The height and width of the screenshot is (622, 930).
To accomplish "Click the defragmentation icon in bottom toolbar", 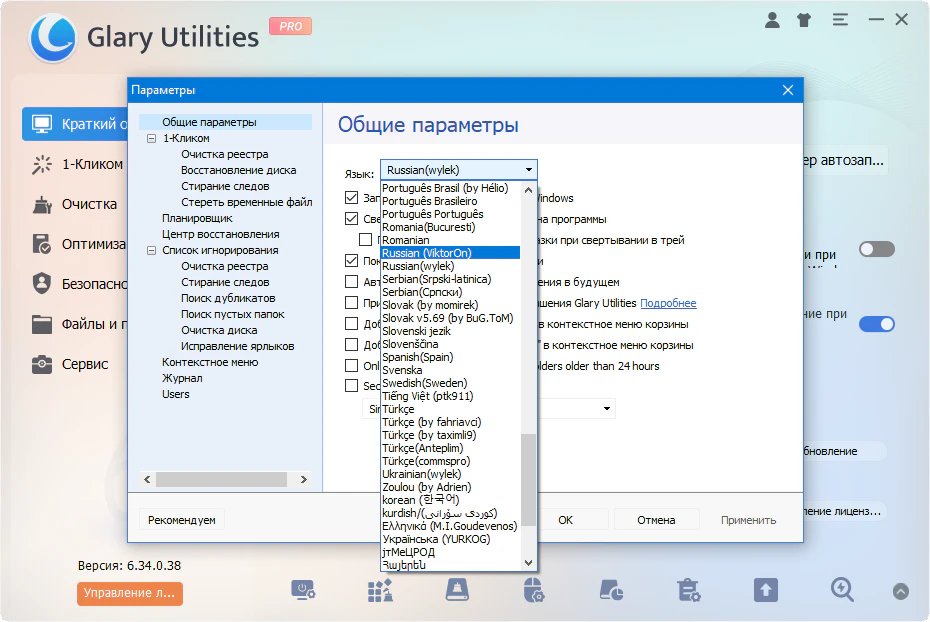I will (380, 592).
